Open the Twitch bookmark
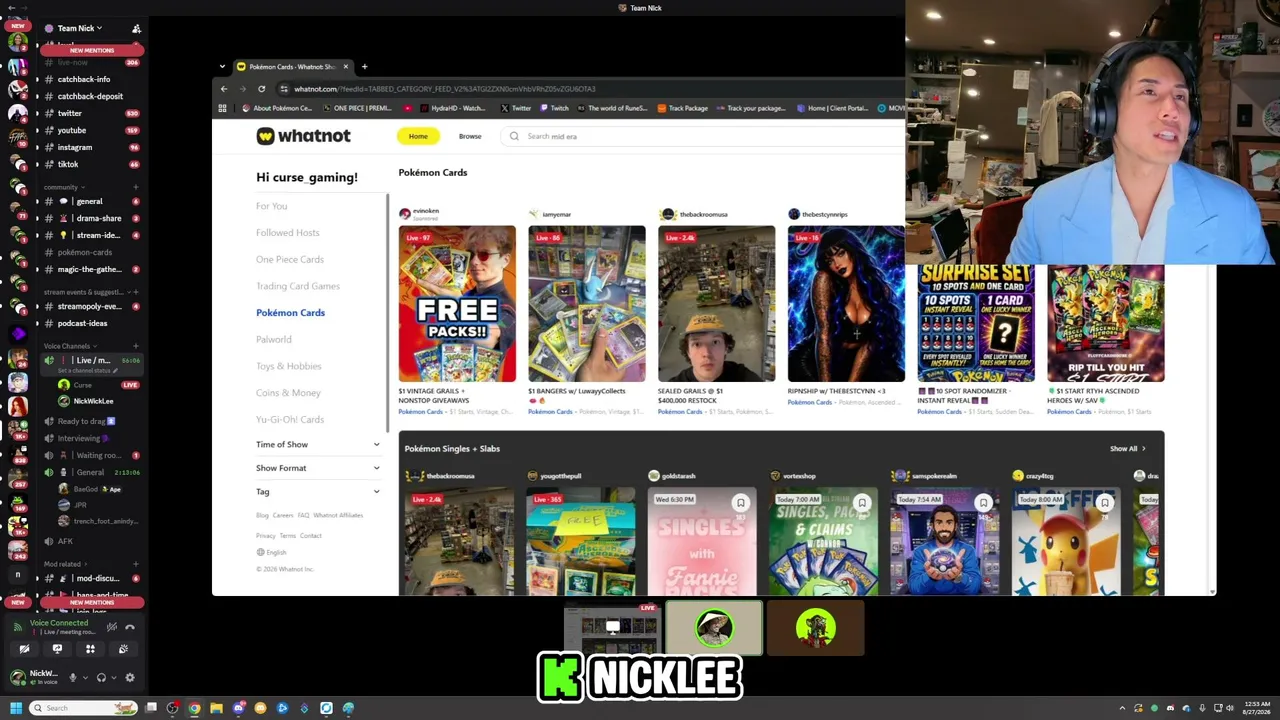 (x=554, y=108)
